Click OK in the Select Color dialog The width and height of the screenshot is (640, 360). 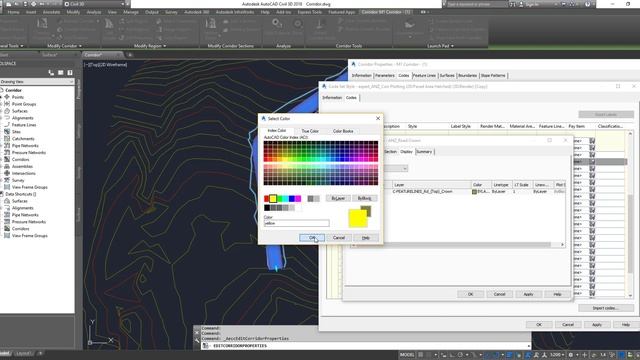(312, 238)
